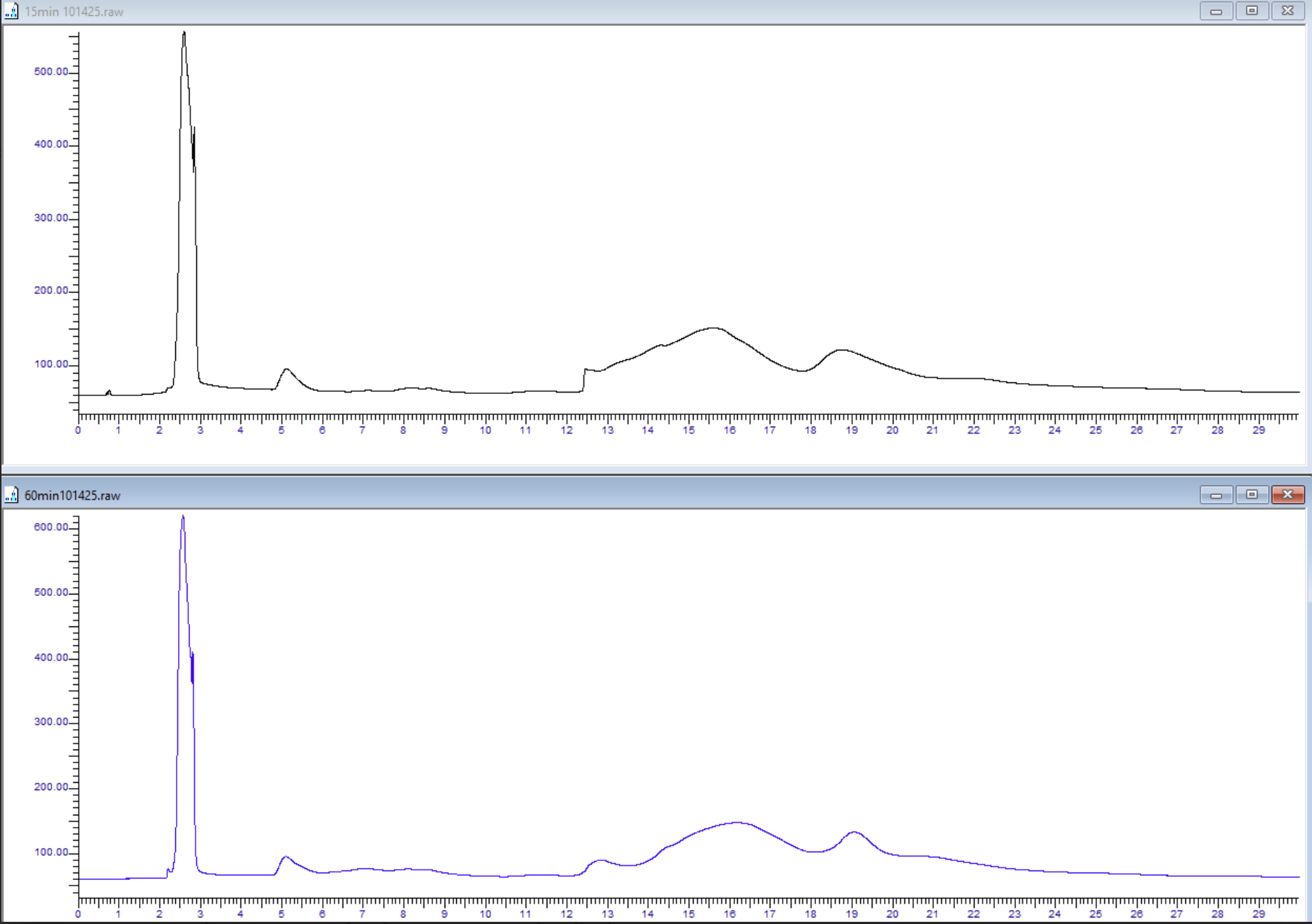Click the 500.00 y-axis label in 15min chromatogram

coord(51,72)
